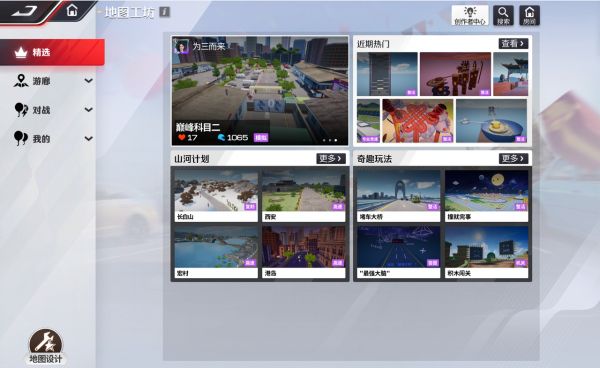
Task: Click the info icon beside 地图工坊
Action: (165, 12)
